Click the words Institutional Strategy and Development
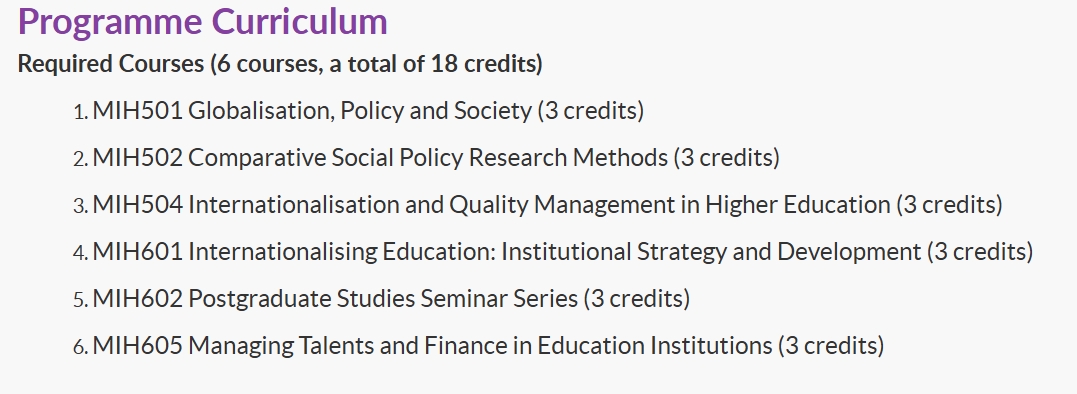The width and height of the screenshot is (1077, 394). click(711, 252)
